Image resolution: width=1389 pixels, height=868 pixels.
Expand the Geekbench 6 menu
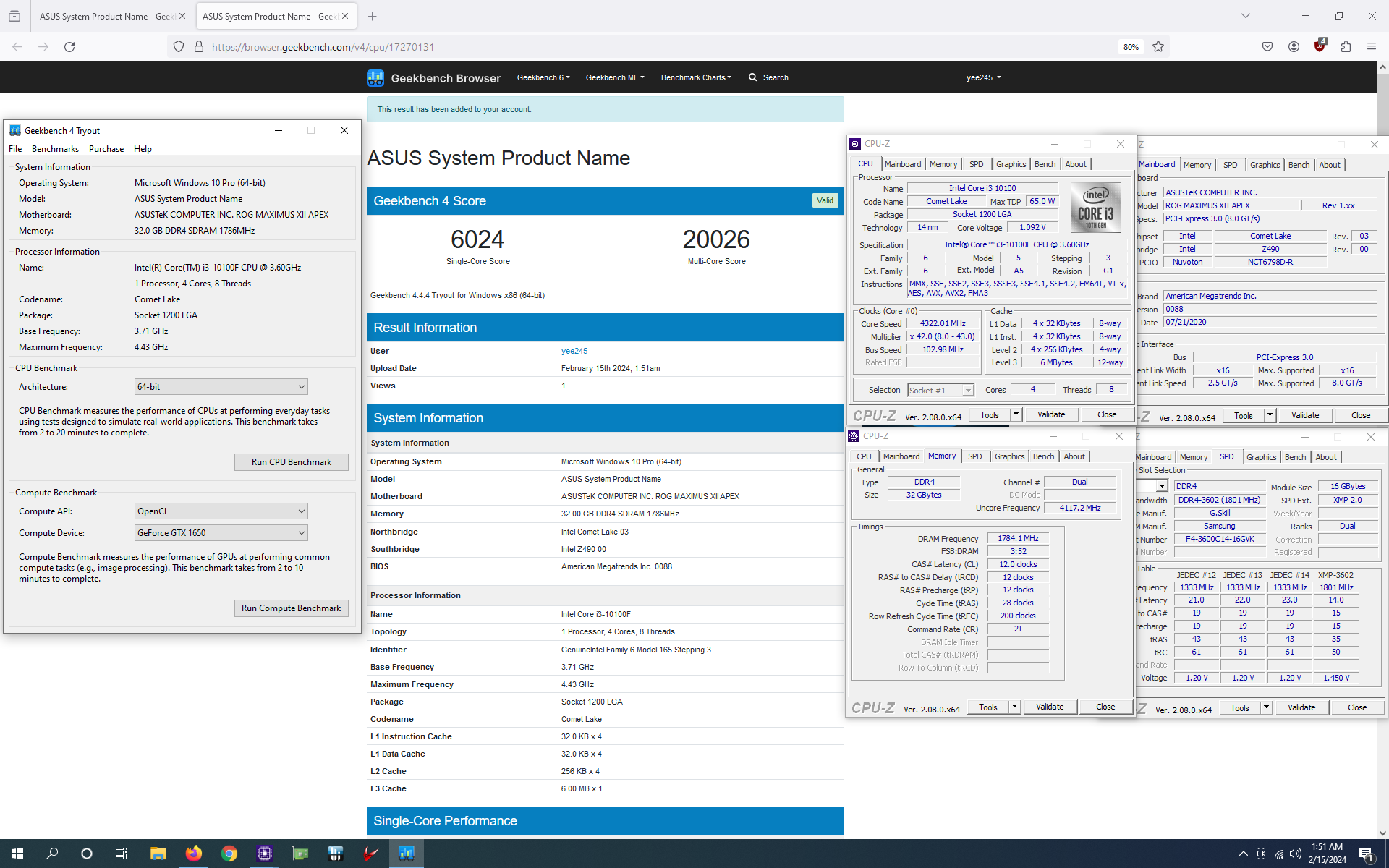(x=543, y=77)
